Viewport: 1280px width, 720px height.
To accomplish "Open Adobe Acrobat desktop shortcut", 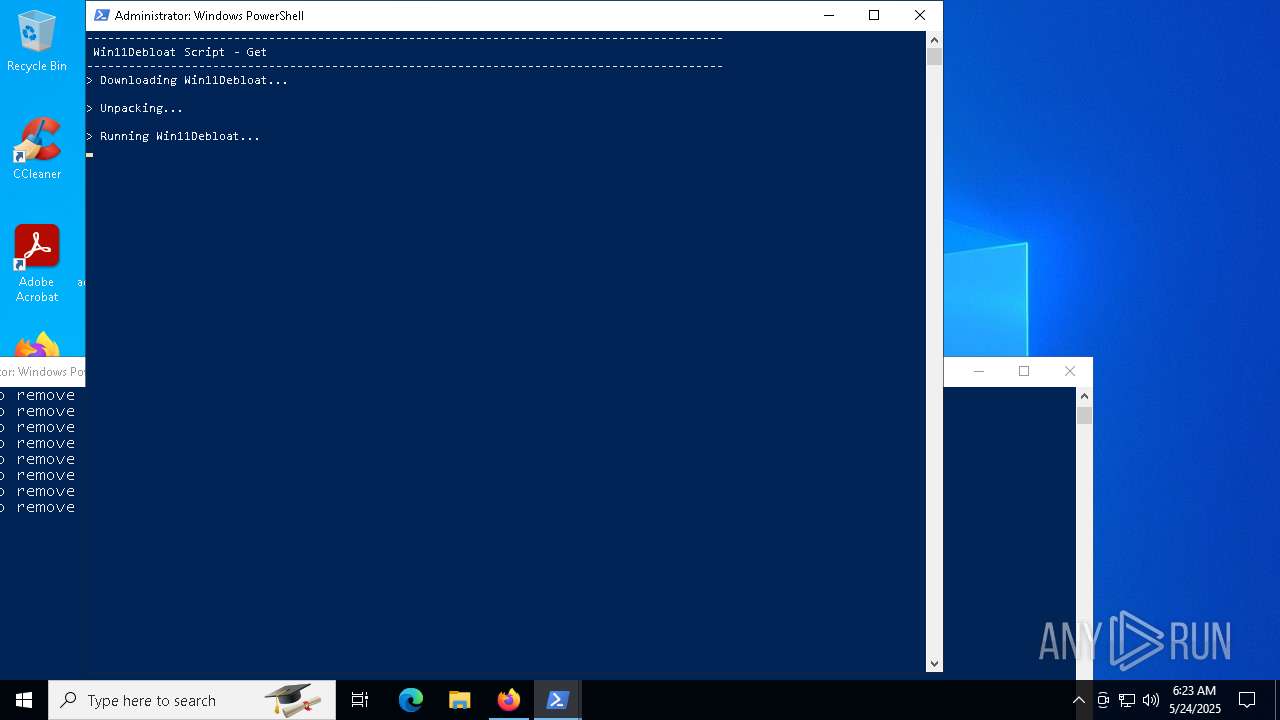I will click(x=37, y=263).
